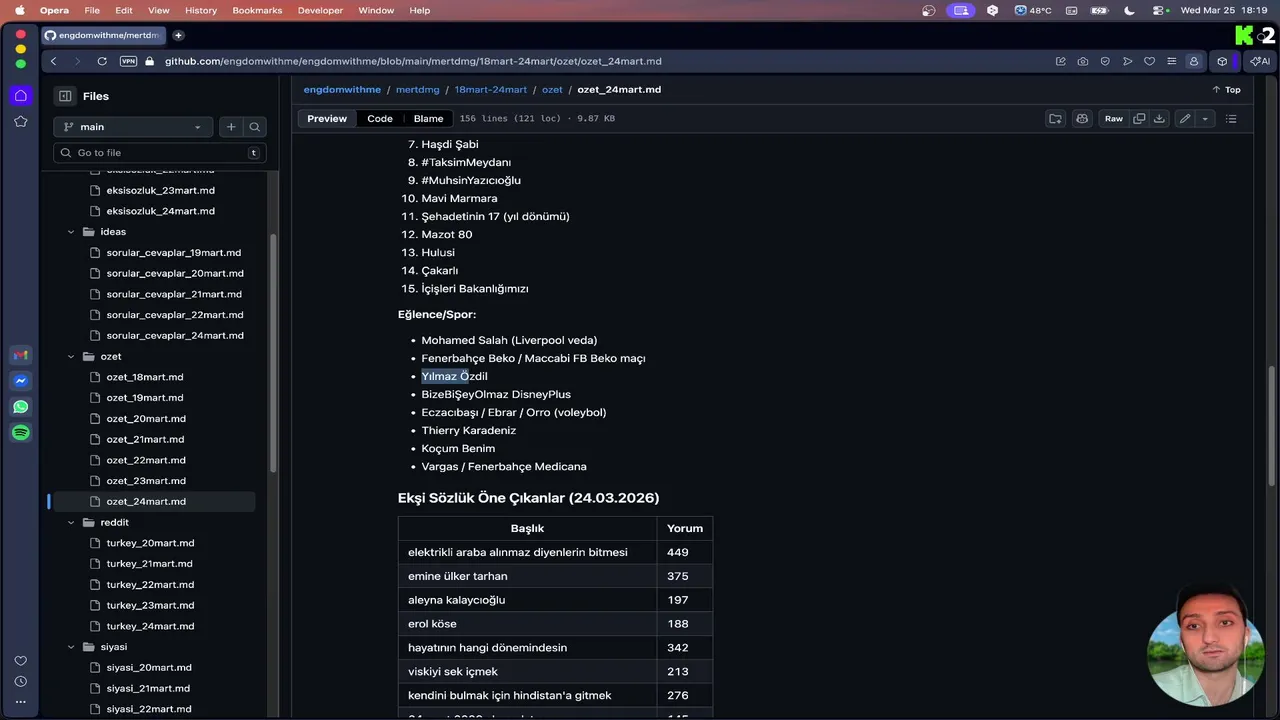Image resolution: width=1280 pixels, height=720 pixels.
Task: Collapse the Files side panel icon
Action: coord(65,96)
